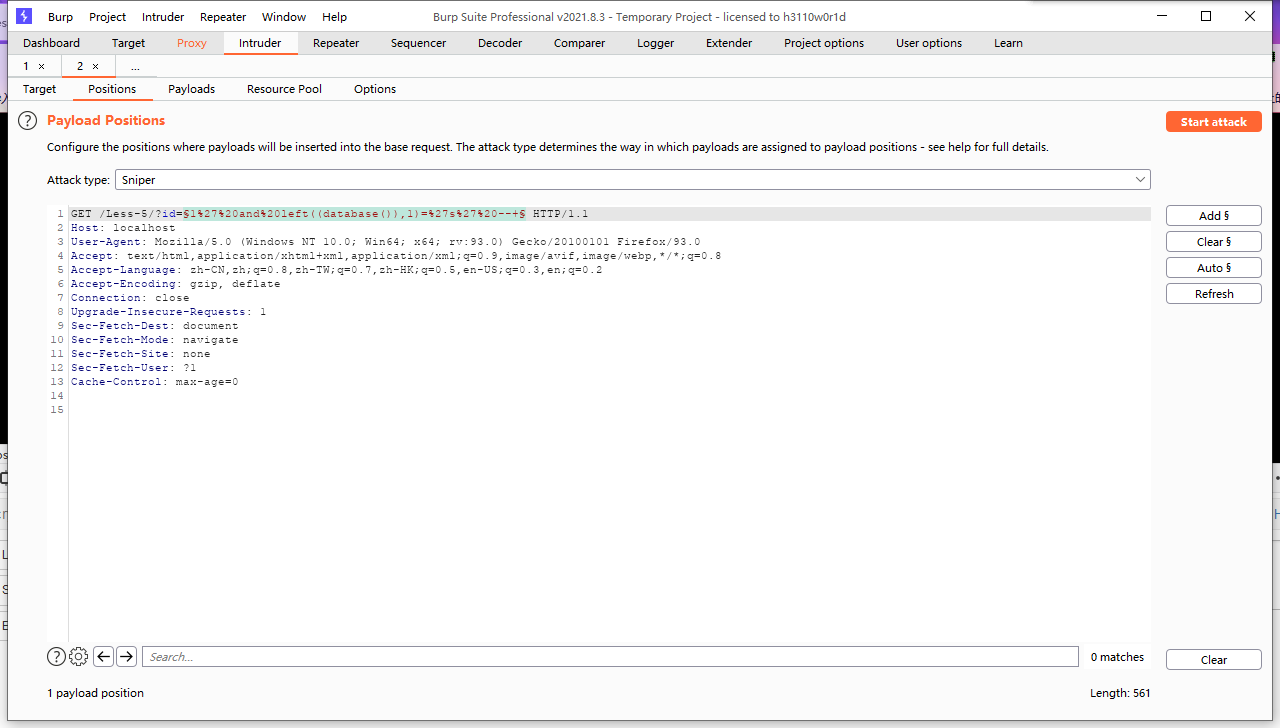The width and height of the screenshot is (1280, 728).
Task: Go to previous search match arrow
Action: (103, 657)
